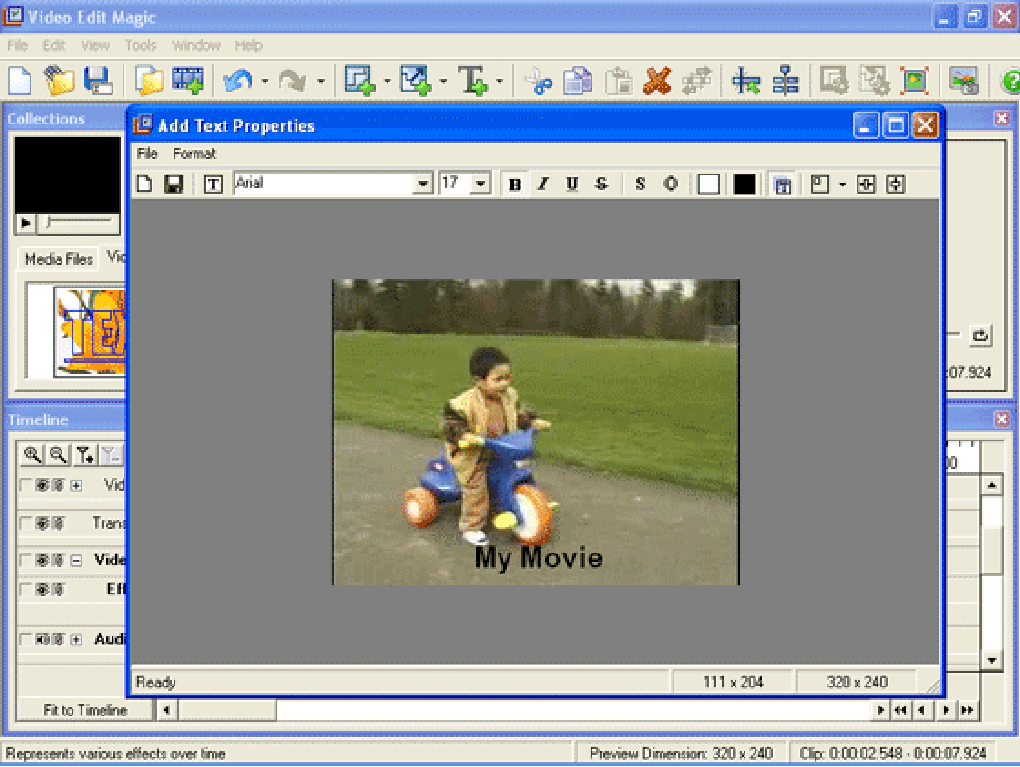Click the split clip icon with green arrow
Image resolution: width=1020 pixels, height=767 pixels.
point(745,81)
